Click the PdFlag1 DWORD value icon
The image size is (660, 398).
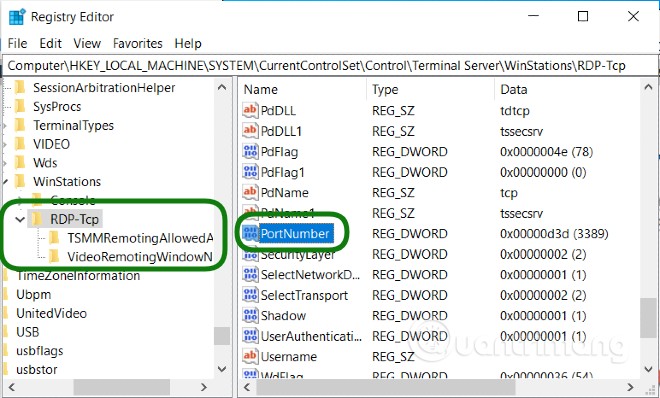pos(250,172)
